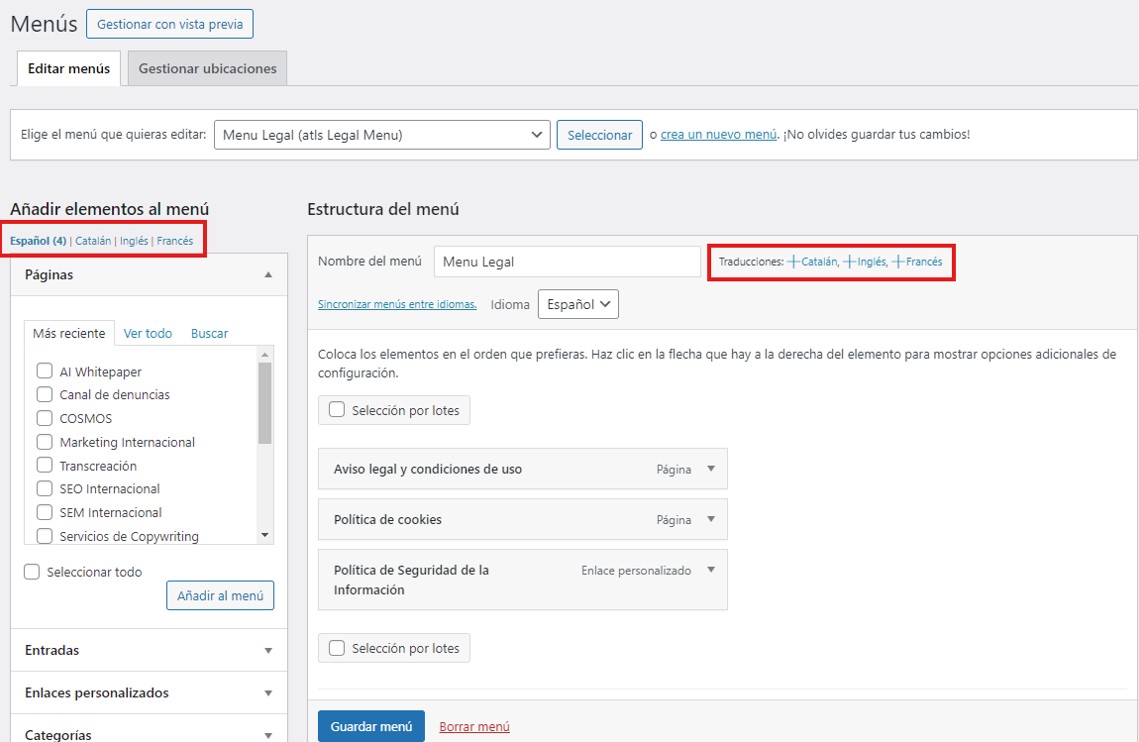Open the menu selection dropdown
The height and width of the screenshot is (742, 1139).
pyautogui.click(x=382, y=135)
